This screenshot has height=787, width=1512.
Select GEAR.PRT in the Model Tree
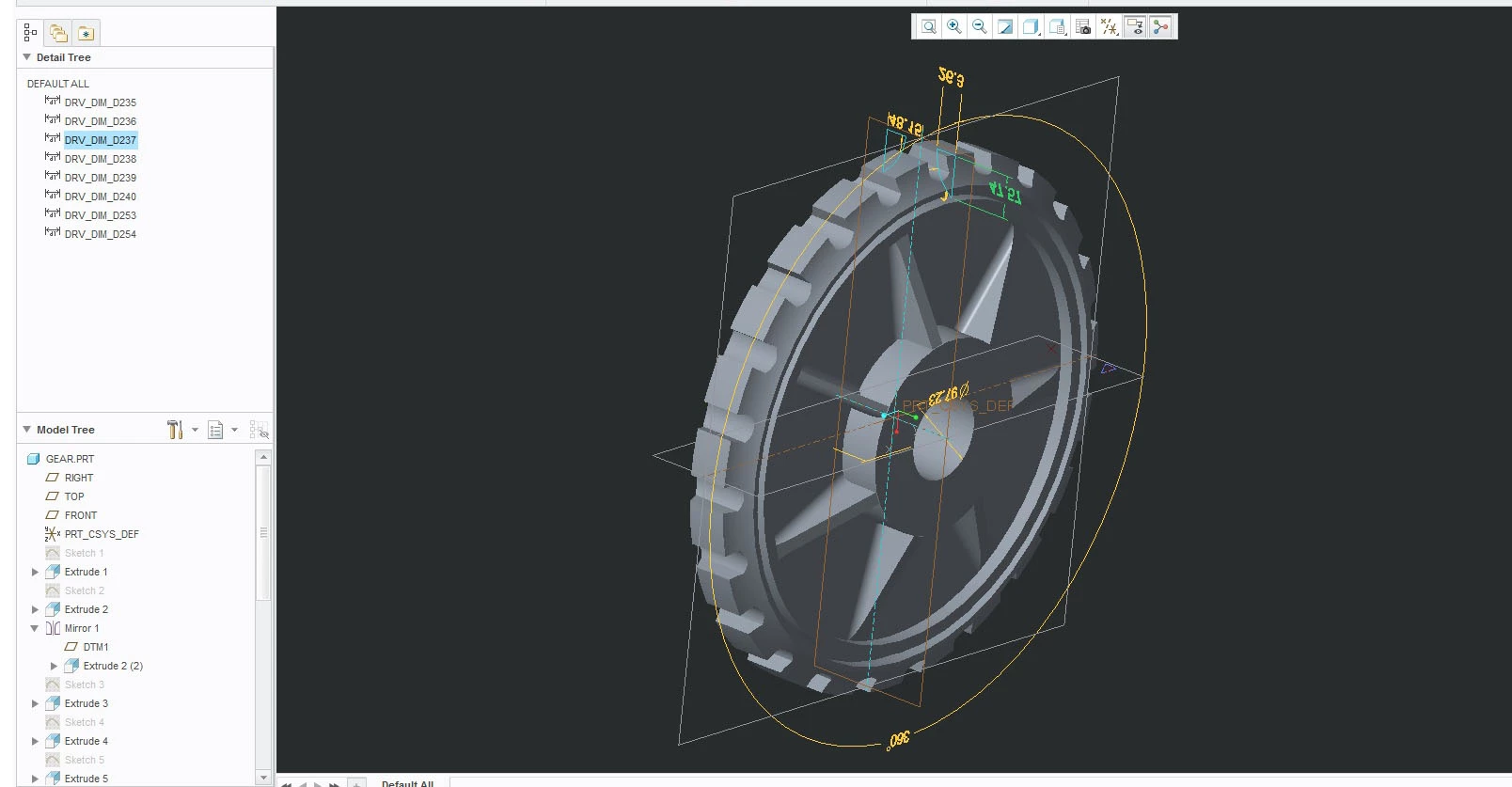point(71,459)
